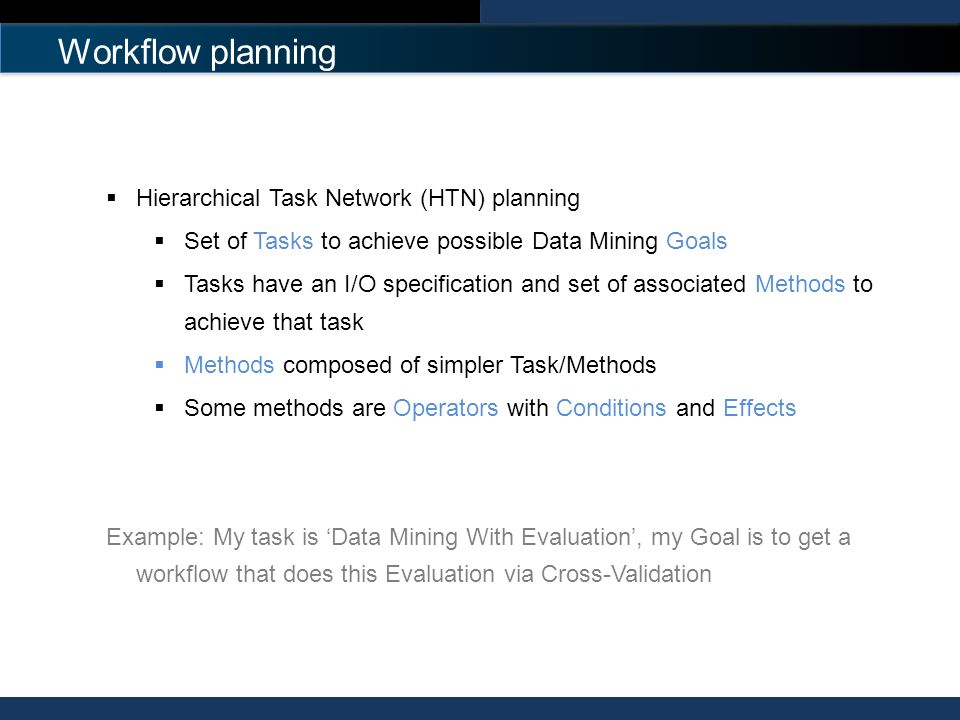The image size is (960, 720).
Task: Click the bullet before 'Set of Tasks'
Action: pos(160,241)
